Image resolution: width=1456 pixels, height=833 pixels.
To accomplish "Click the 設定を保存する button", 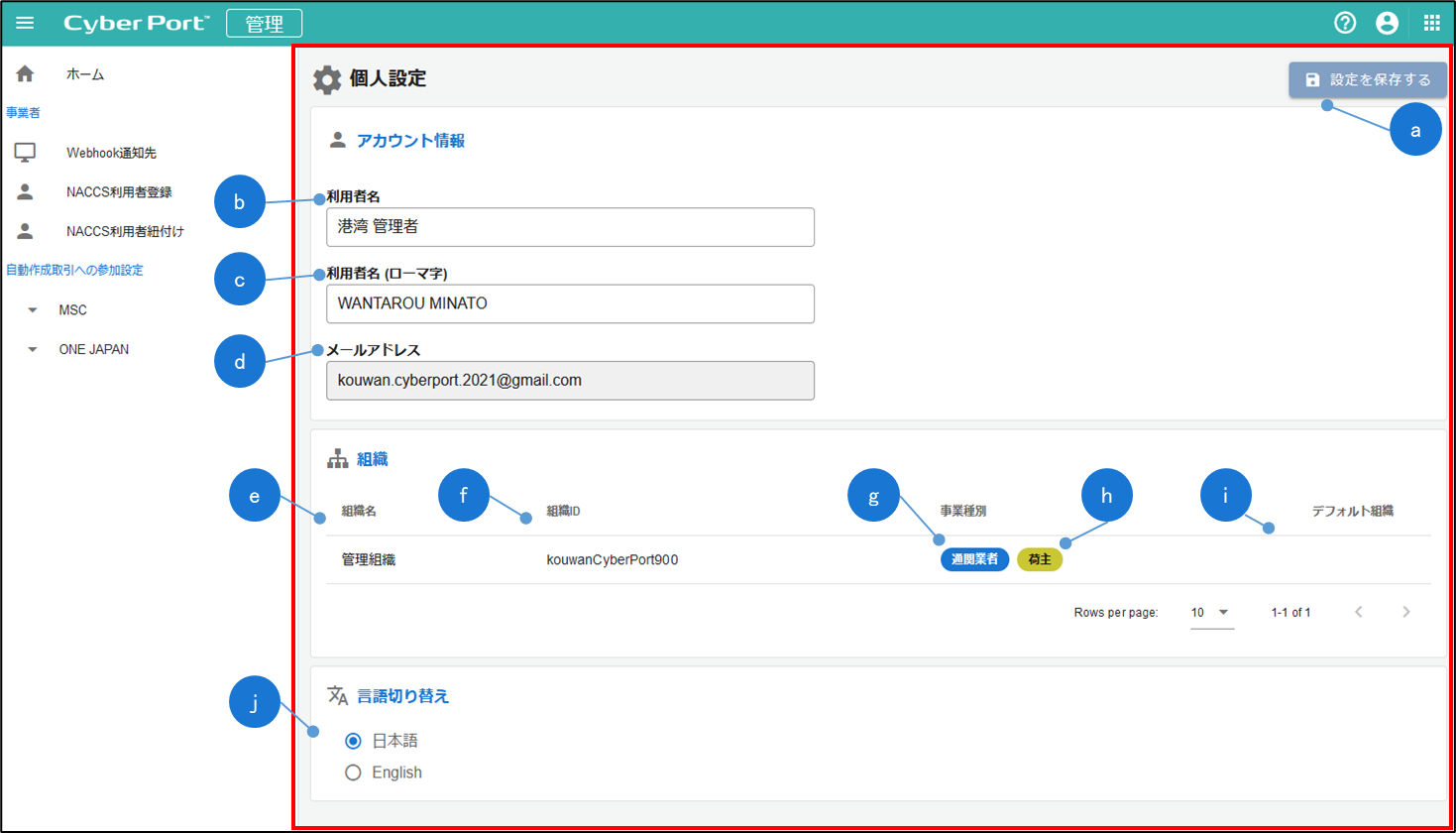I will click(1367, 79).
